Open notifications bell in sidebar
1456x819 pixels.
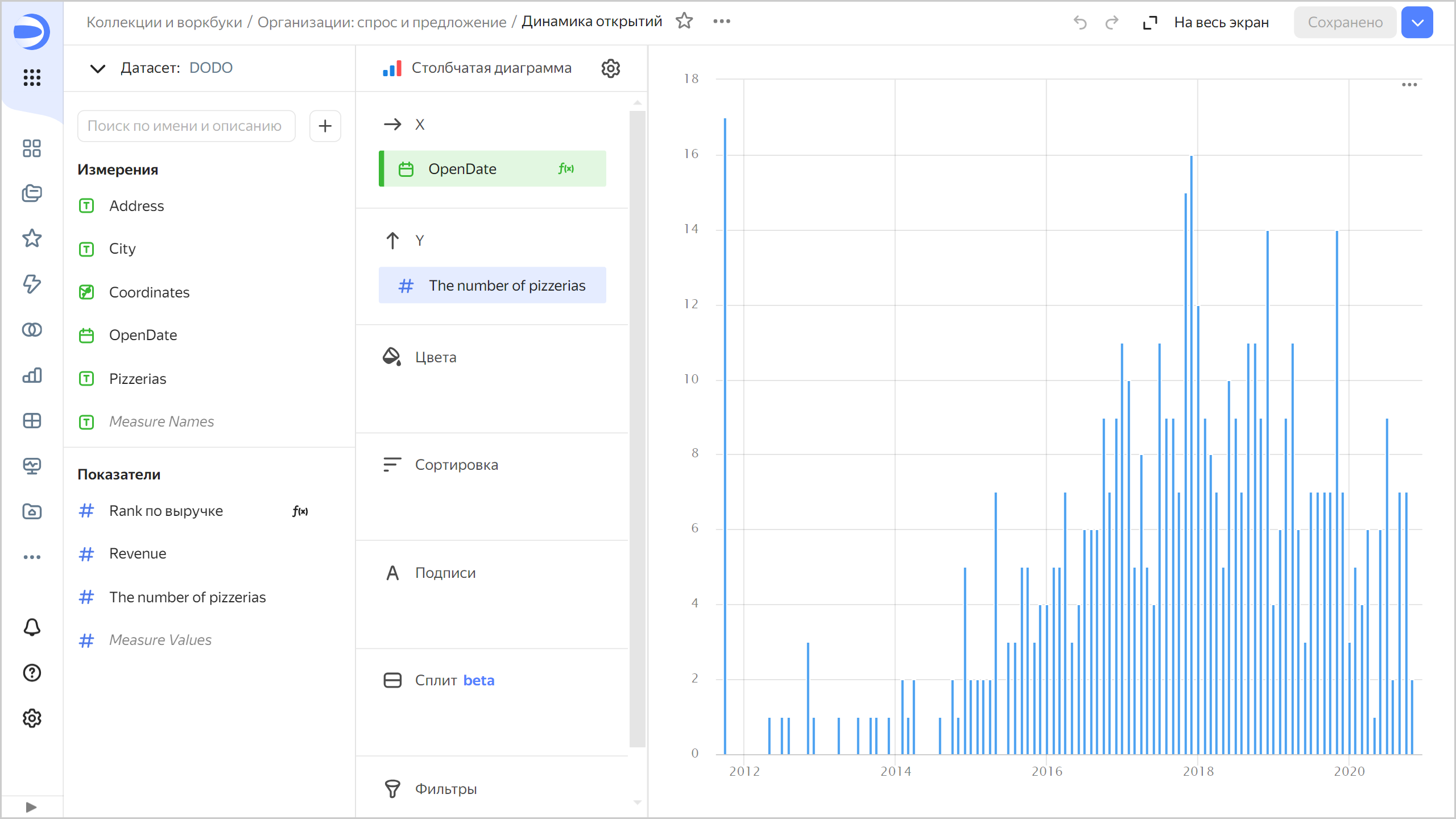click(x=32, y=627)
